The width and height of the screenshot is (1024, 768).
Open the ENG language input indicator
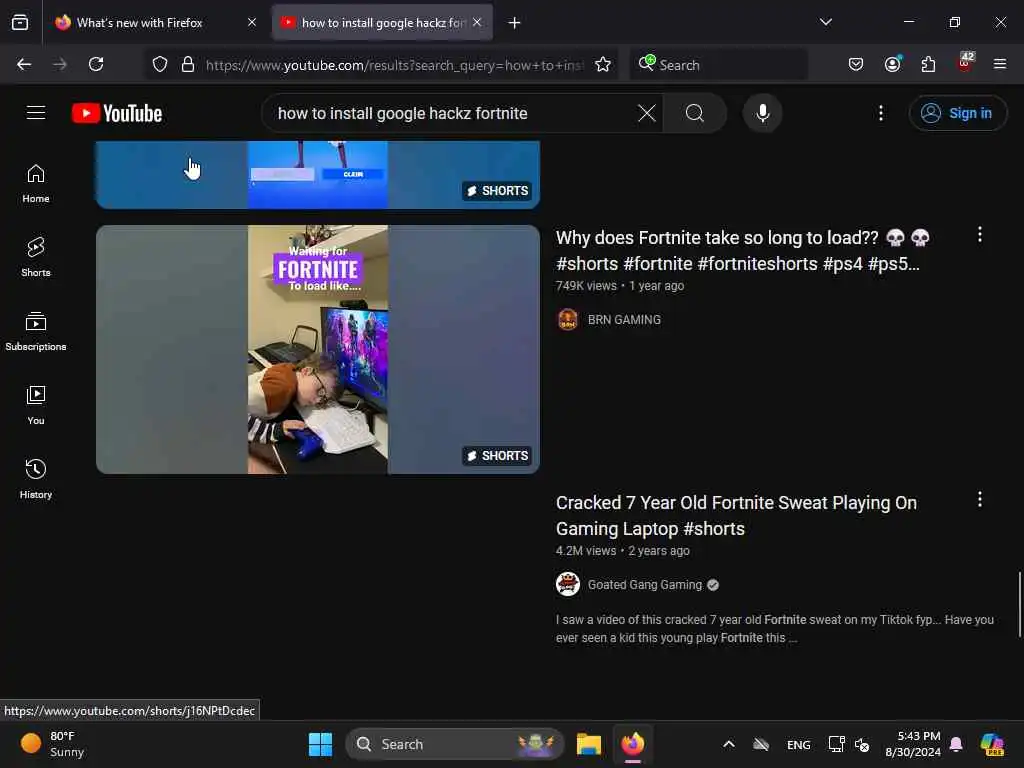[799, 744]
